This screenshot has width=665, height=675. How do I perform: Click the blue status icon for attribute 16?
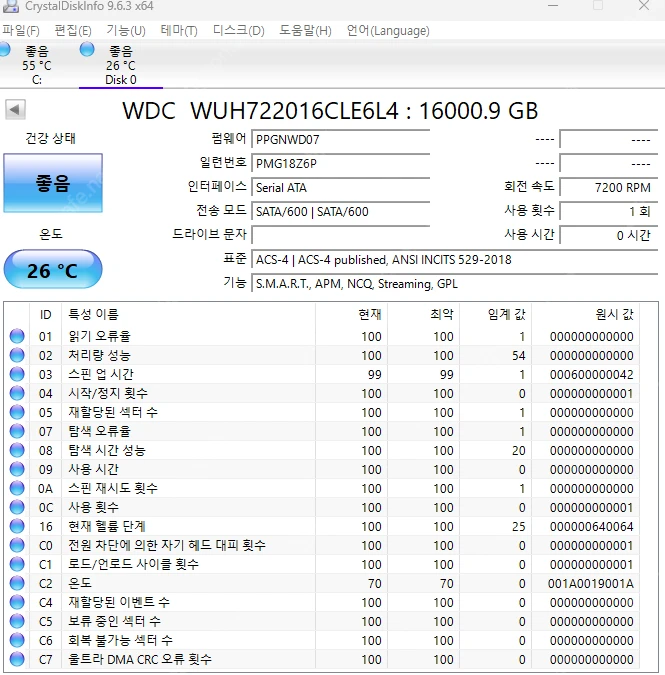17,526
